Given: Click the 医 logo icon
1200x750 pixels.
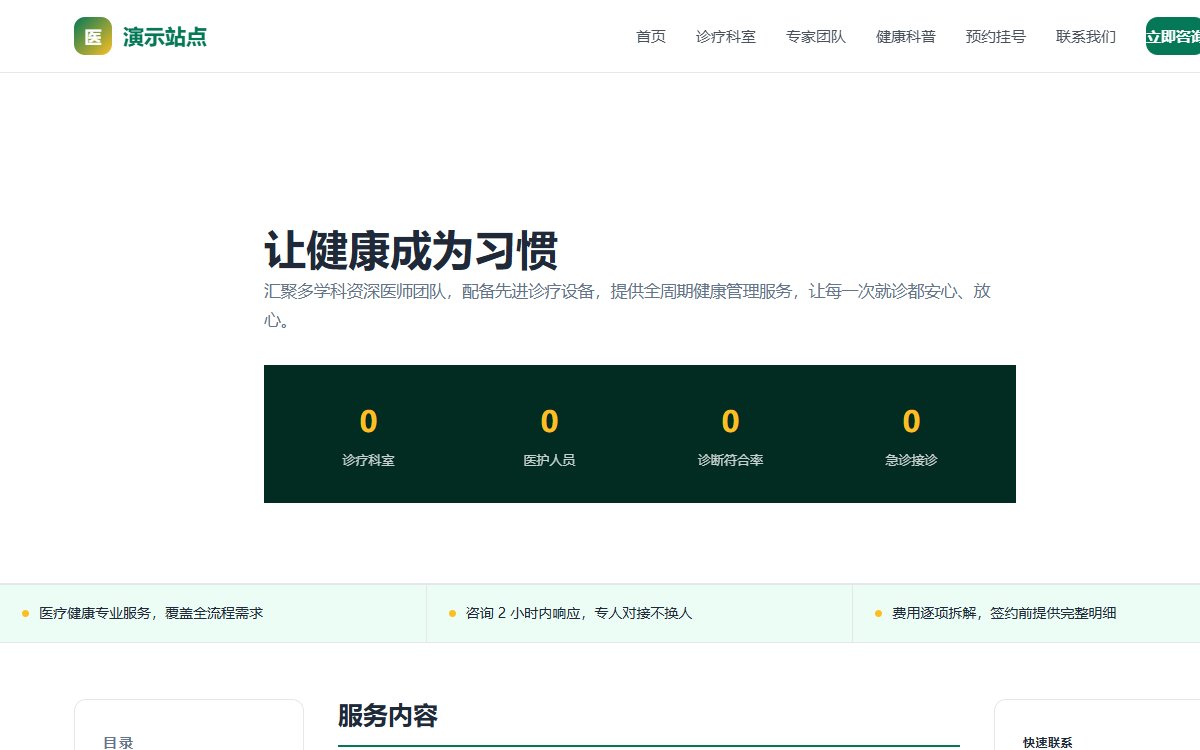Looking at the screenshot, I should [x=93, y=37].
